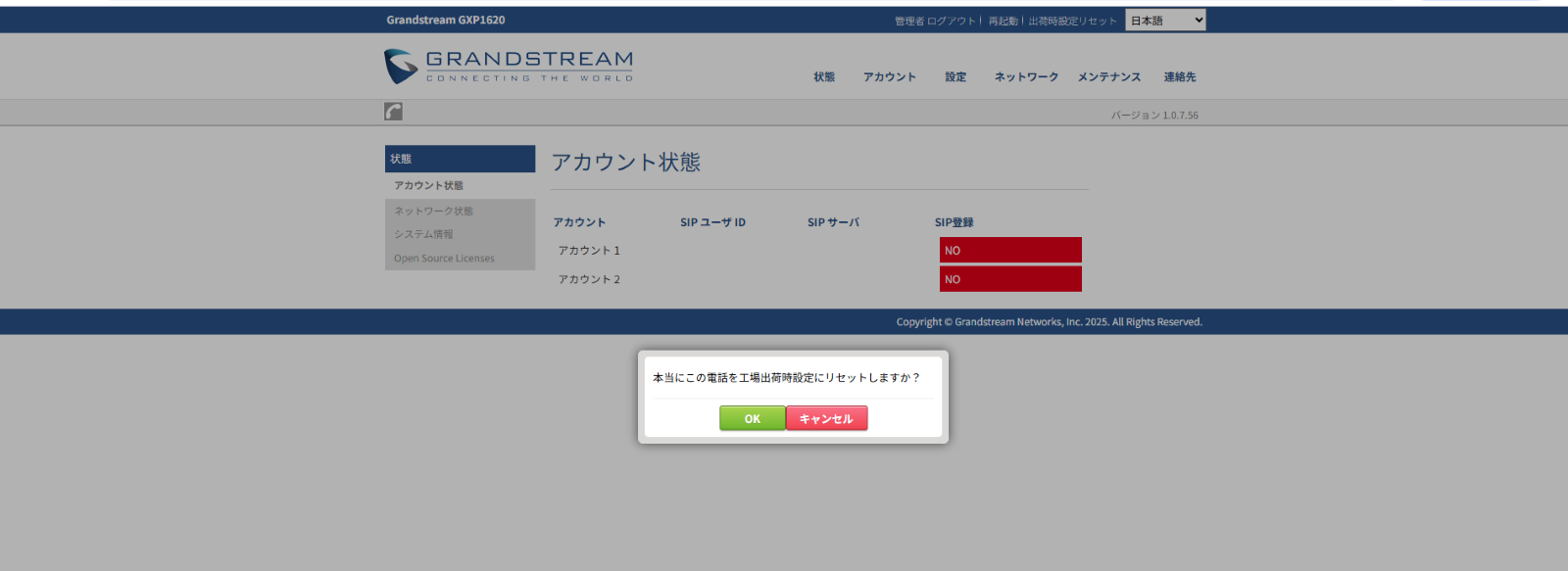Open the 連絡先 top menu
The width and height of the screenshot is (1568, 571).
pyautogui.click(x=1180, y=76)
